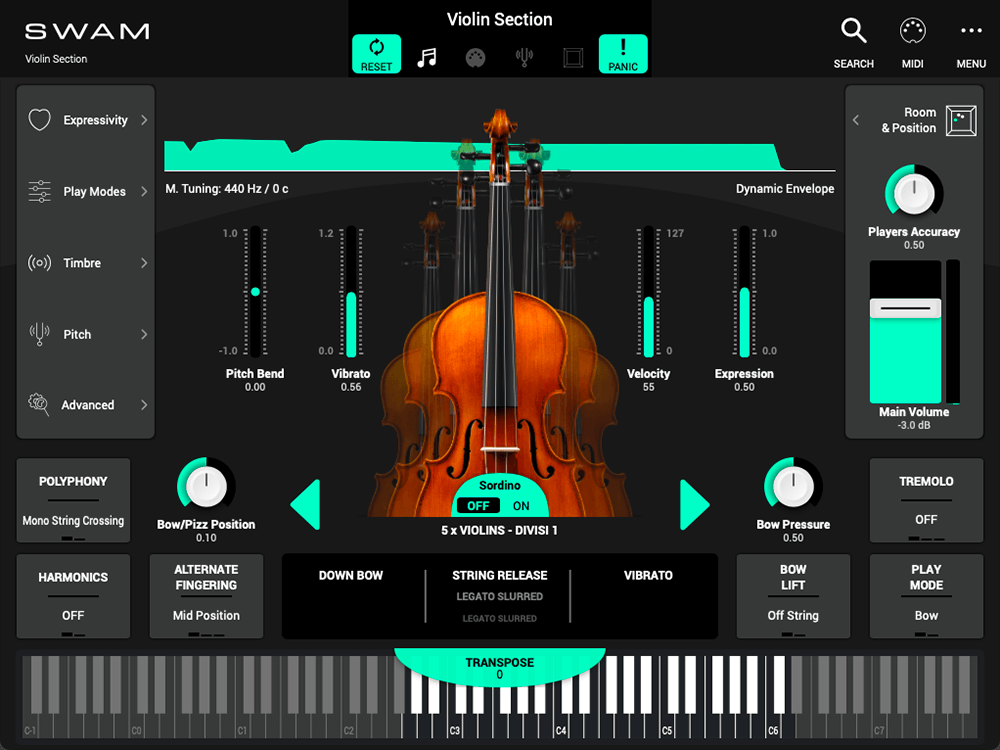Viewport: 1000px width, 750px height.
Task: Click the PANIC button
Action: click(x=623, y=54)
